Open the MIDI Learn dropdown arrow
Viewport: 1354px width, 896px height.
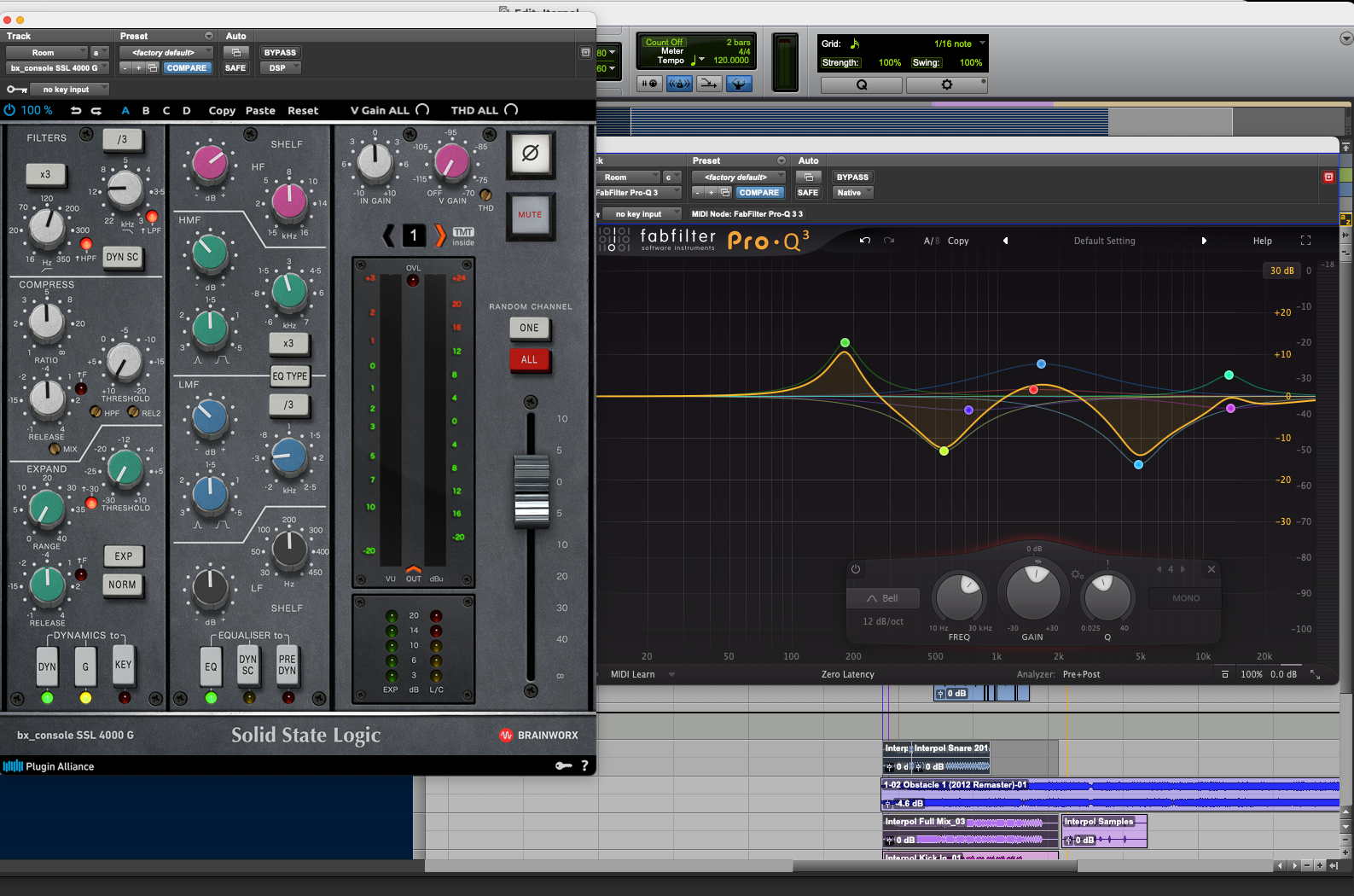tap(672, 674)
